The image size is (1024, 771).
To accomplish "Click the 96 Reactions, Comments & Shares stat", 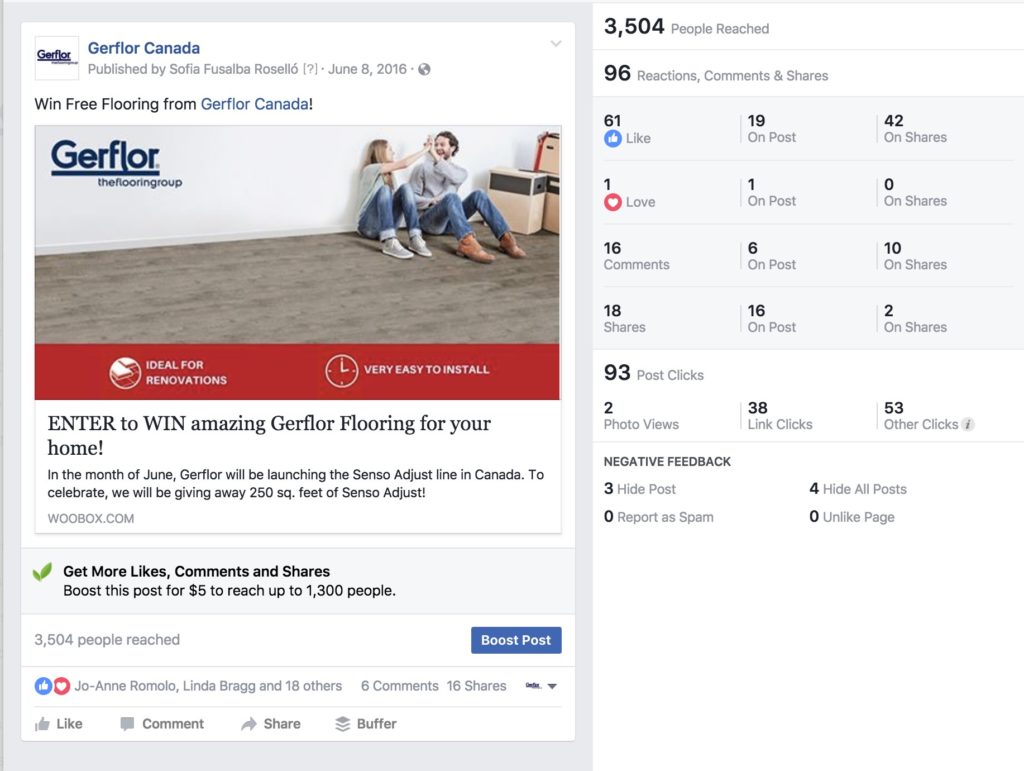I will [716, 74].
